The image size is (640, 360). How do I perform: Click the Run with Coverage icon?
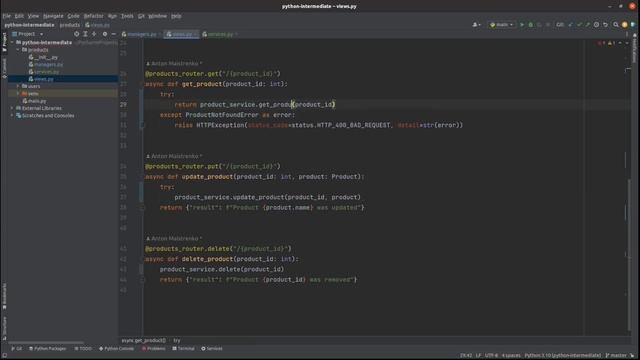pyautogui.click(x=539, y=25)
